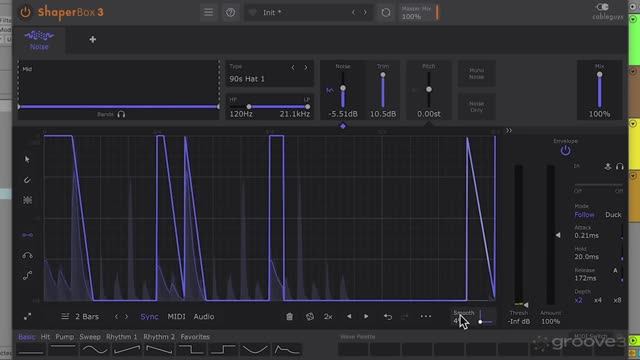The height and width of the screenshot is (360, 640).
Task: Click the preset reload circular arrow icon
Action: tap(386, 13)
